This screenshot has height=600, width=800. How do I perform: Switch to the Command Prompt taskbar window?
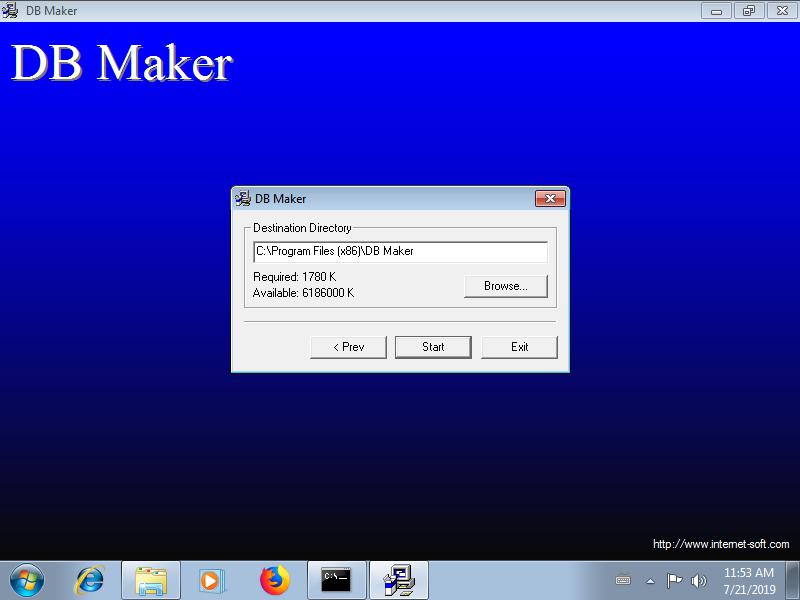click(x=336, y=580)
